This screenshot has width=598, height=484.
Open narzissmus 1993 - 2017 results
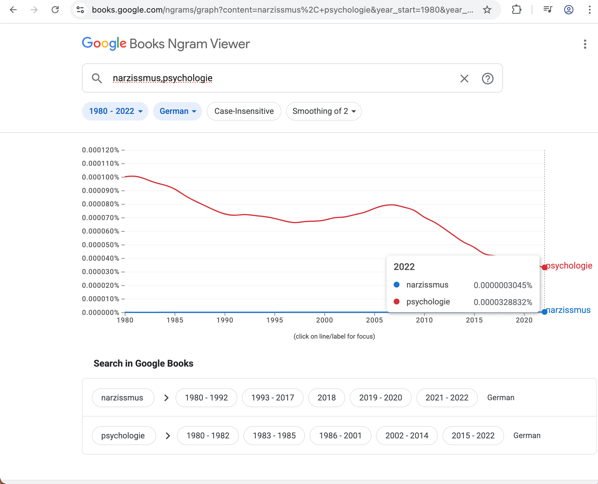pyautogui.click(x=273, y=398)
